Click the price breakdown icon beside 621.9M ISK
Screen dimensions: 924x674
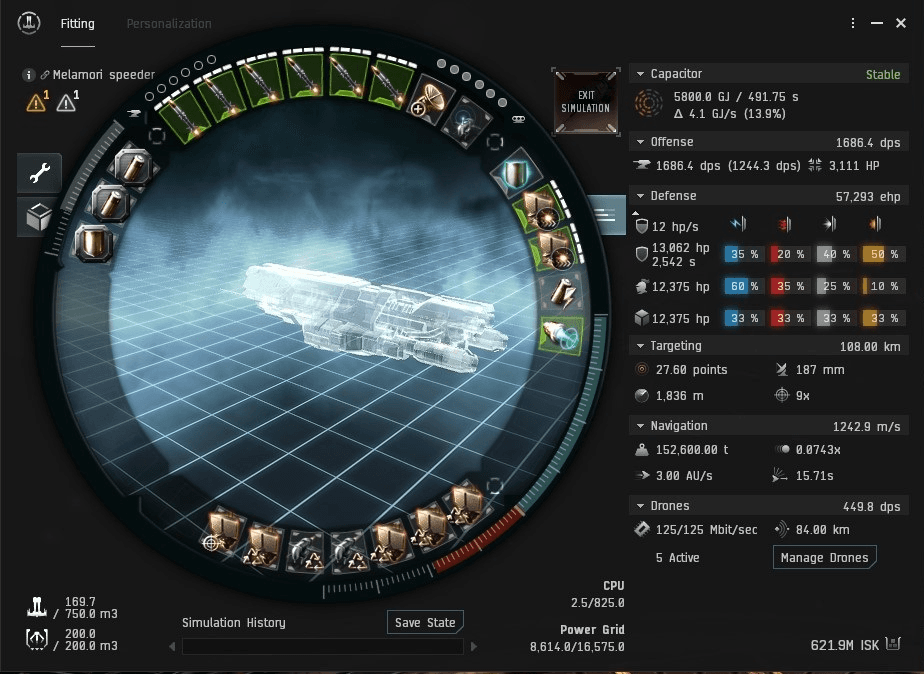tap(893, 643)
